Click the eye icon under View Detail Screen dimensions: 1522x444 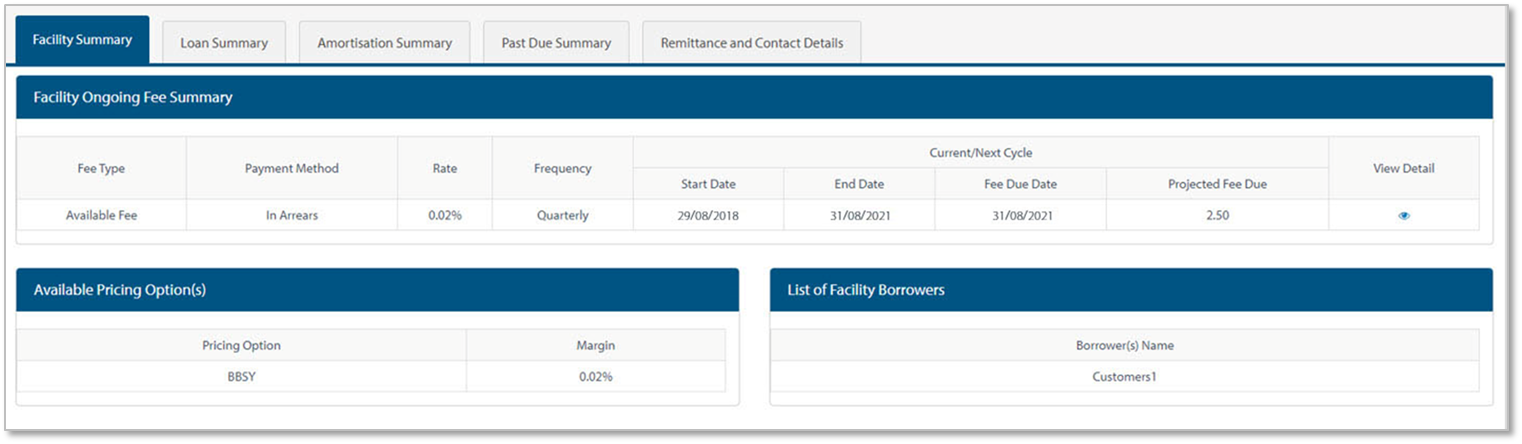[x=1403, y=215]
